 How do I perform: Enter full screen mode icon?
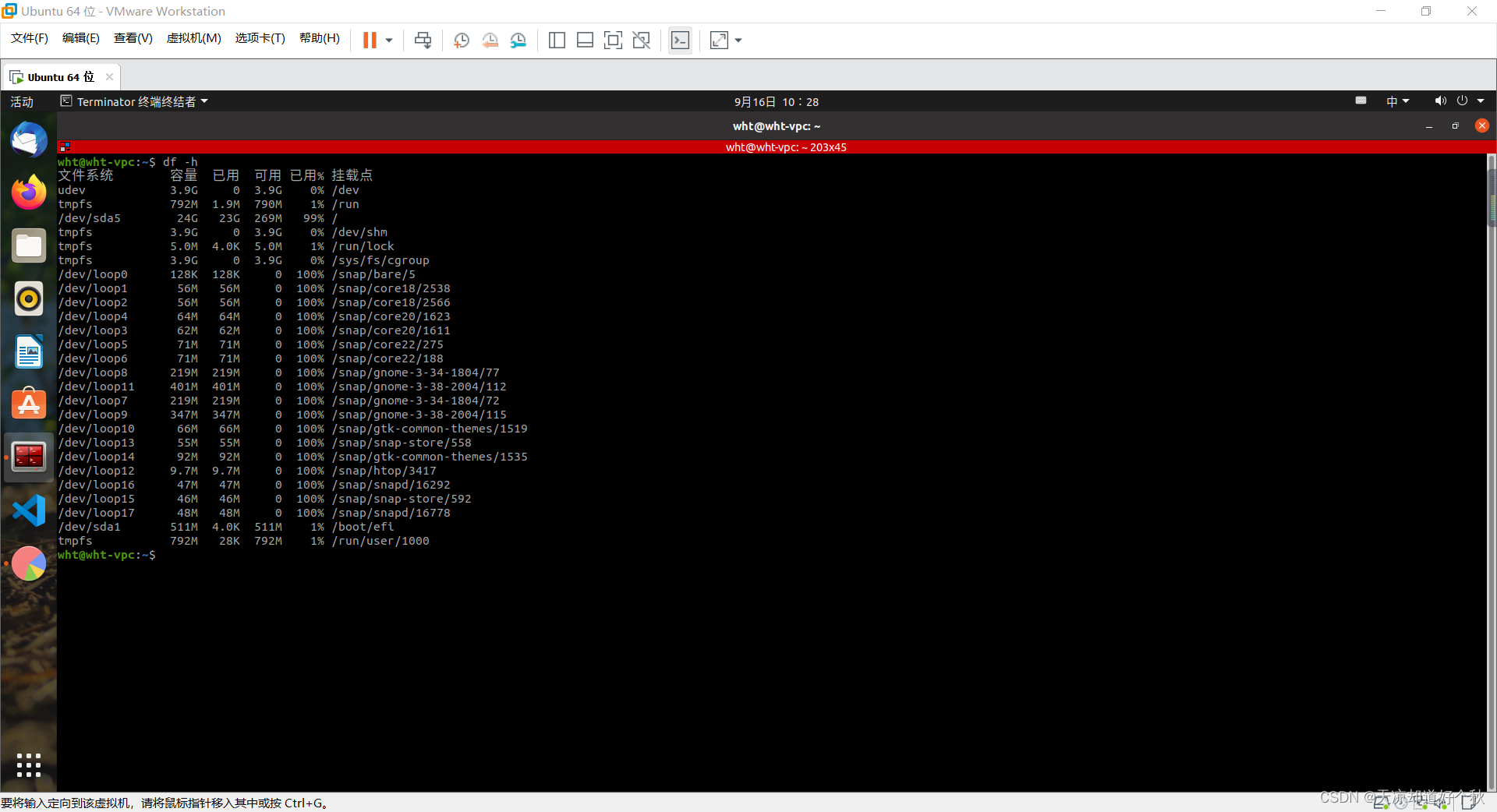pos(613,40)
